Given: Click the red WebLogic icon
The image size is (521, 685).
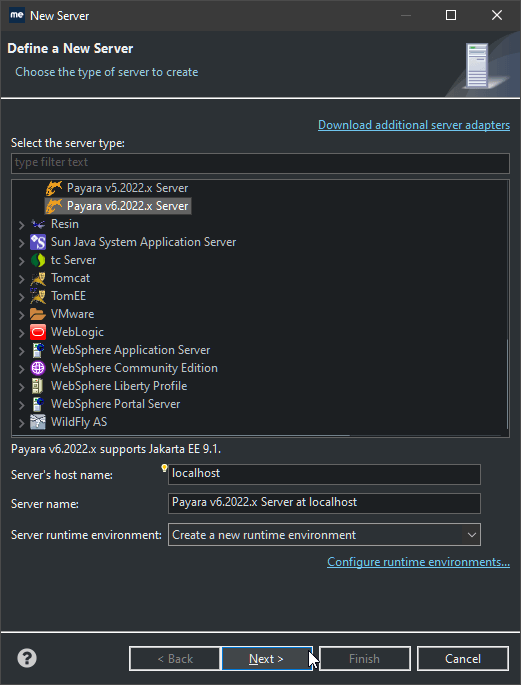Looking at the screenshot, I should [38, 332].
